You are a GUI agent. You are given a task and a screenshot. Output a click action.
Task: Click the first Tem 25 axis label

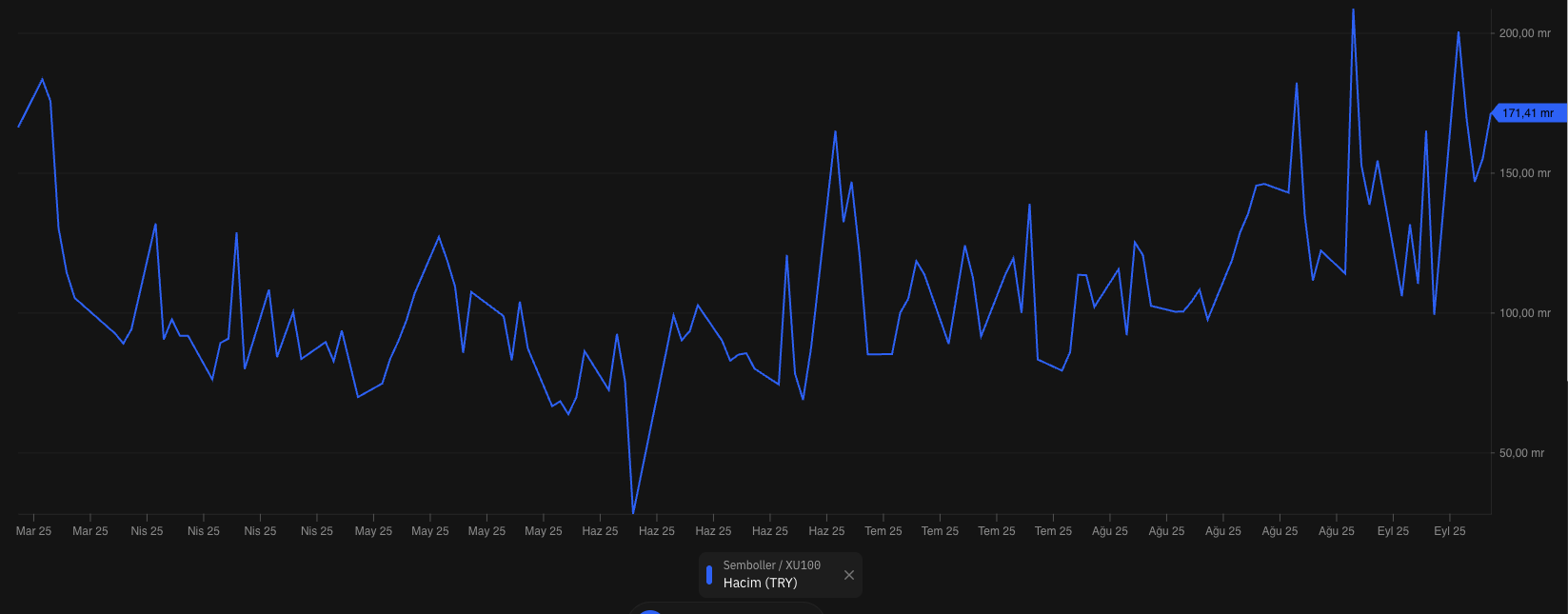point(883,531)
